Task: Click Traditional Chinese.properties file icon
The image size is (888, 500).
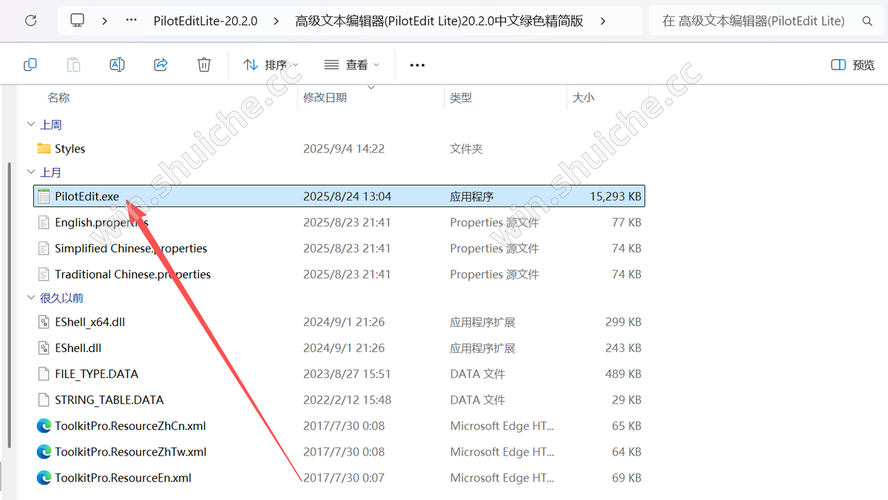Action: pyautogui.click(x=44, y=275)
